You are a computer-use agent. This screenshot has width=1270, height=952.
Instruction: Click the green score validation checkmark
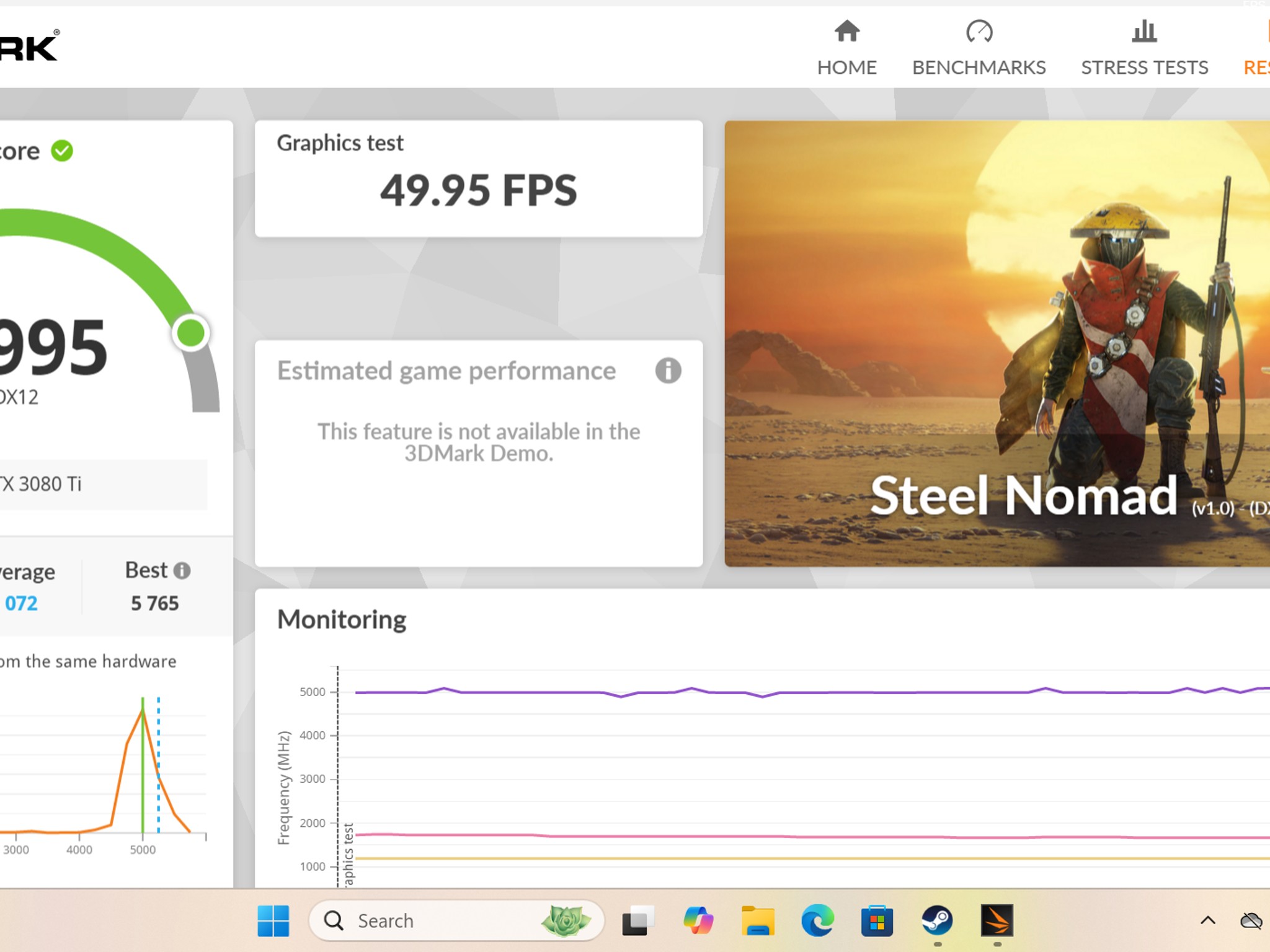click(x=62, y=151)
